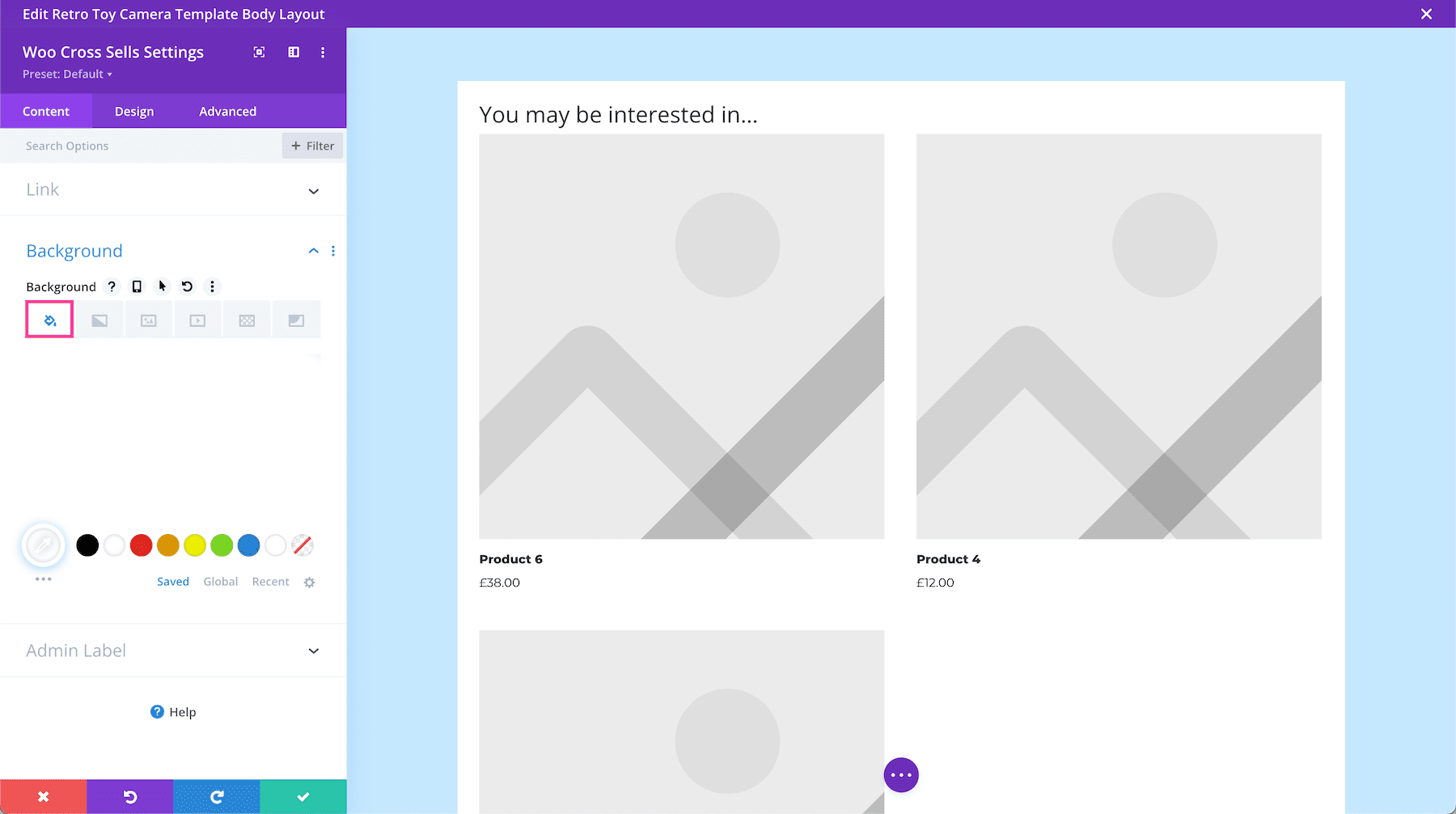This screenshot has height=814, width=1456.
Task: Open the Advanced tab
Action: 227,111
